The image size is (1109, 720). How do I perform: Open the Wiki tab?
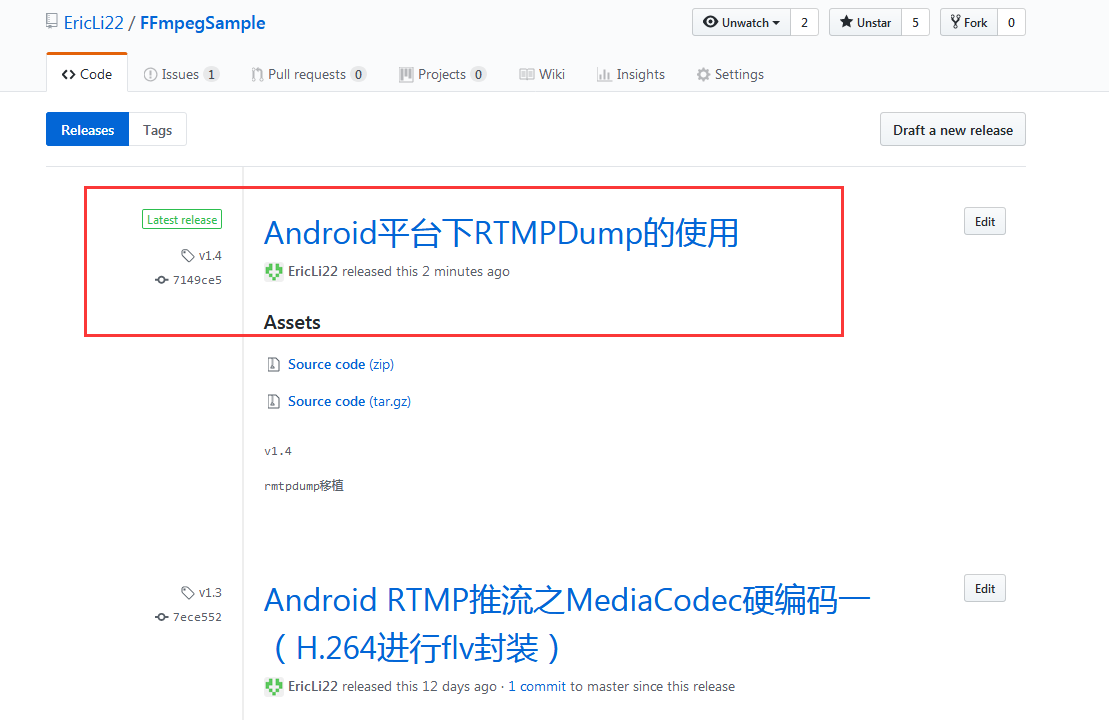pyautogui.click(x=542, y=74)
